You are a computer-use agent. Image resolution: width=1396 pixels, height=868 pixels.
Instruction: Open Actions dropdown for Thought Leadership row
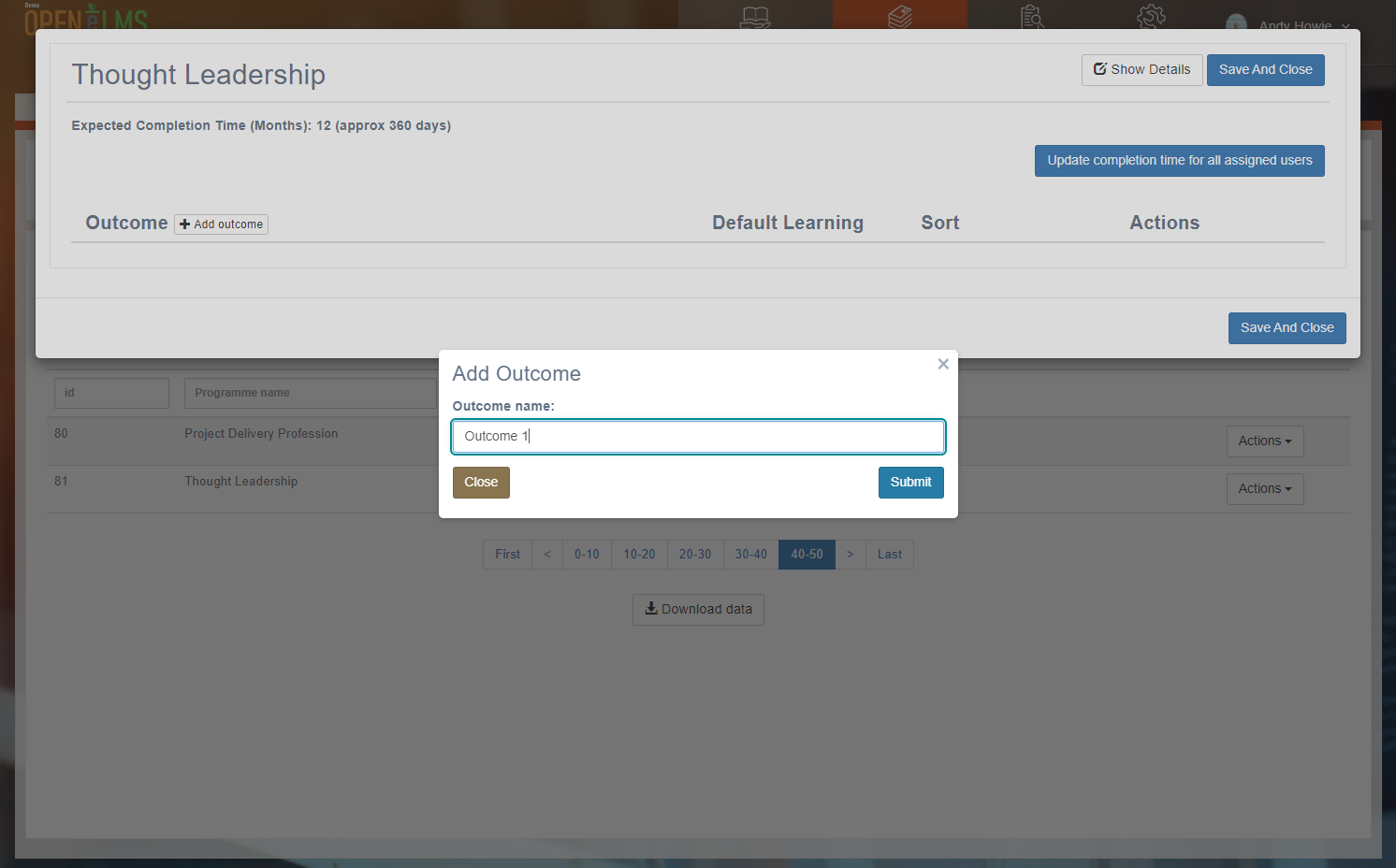[x=1264, y=489]
